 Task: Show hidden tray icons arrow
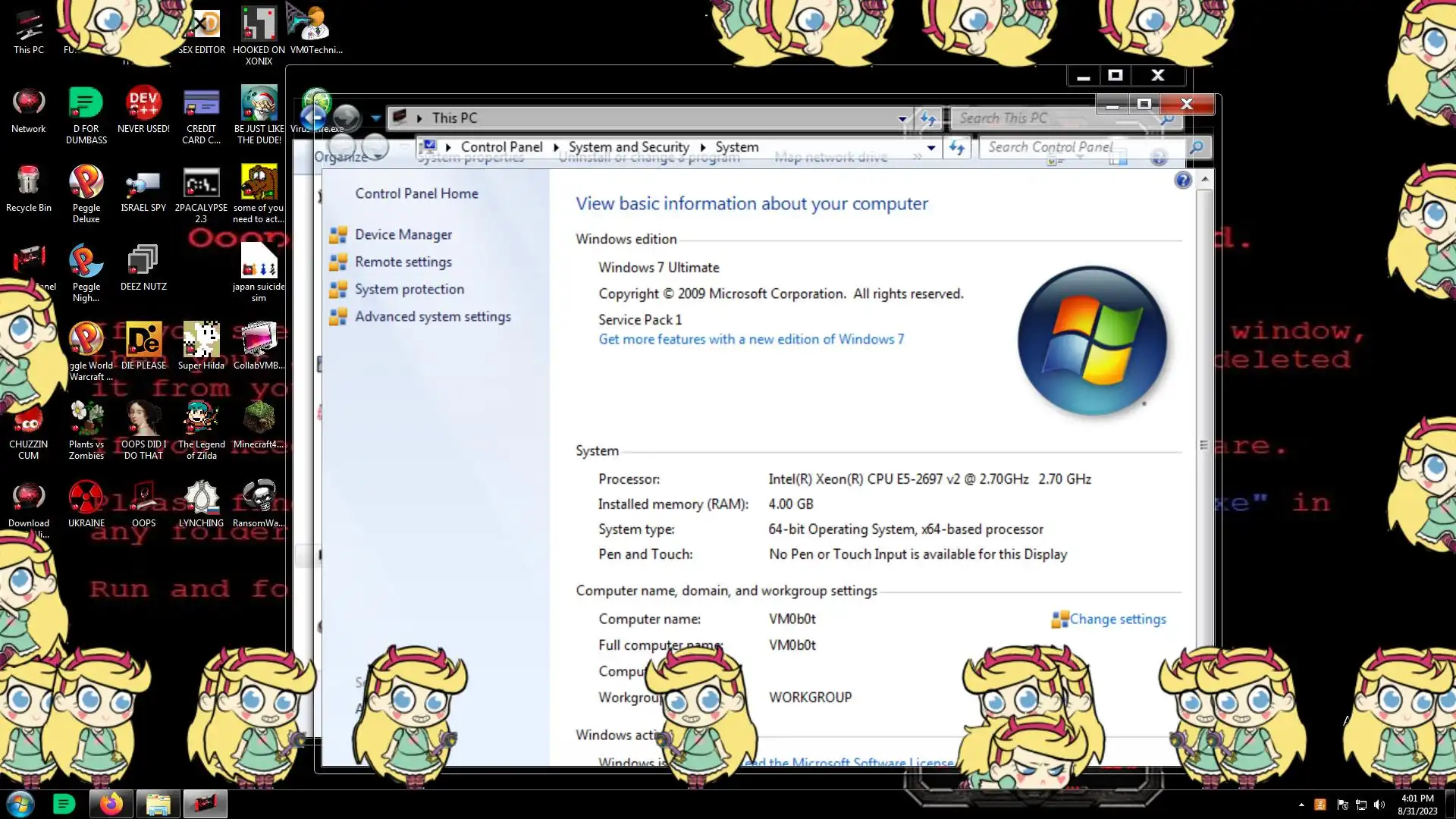(x=1301, y=805)
